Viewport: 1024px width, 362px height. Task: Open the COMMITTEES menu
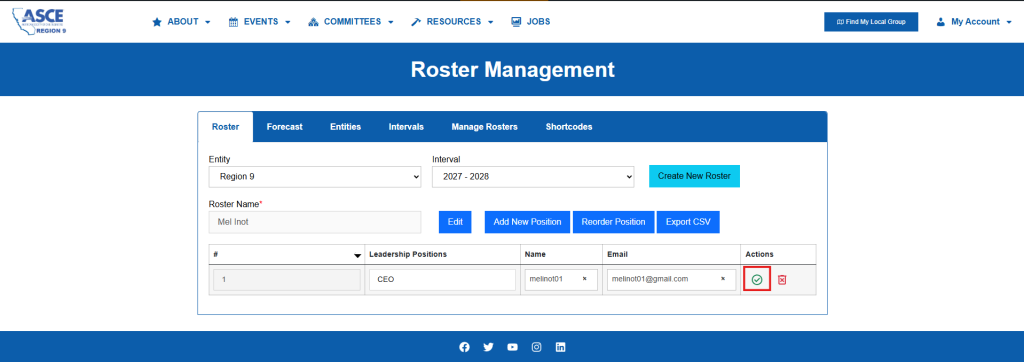coord(351,22)
